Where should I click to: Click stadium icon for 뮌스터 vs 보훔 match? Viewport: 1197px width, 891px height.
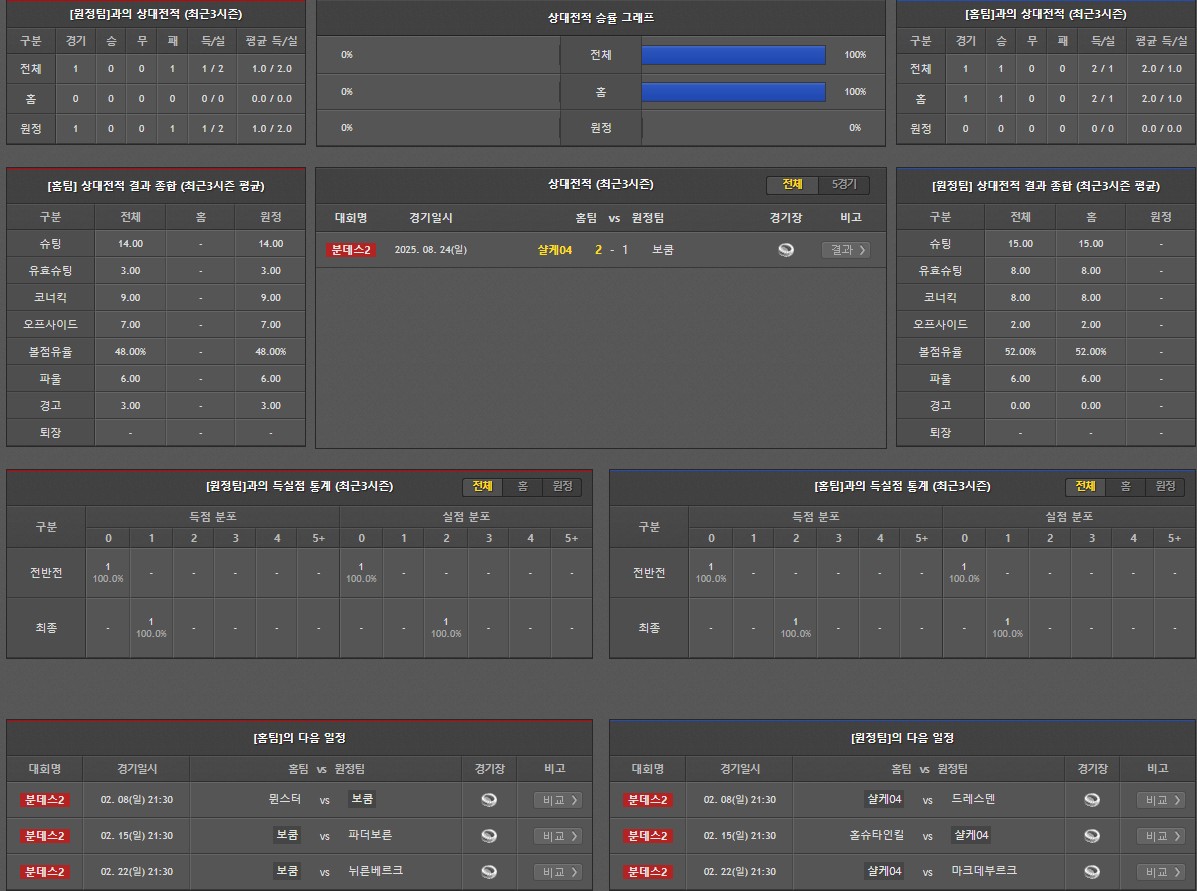pyautogui.click(x=489, y=800)
